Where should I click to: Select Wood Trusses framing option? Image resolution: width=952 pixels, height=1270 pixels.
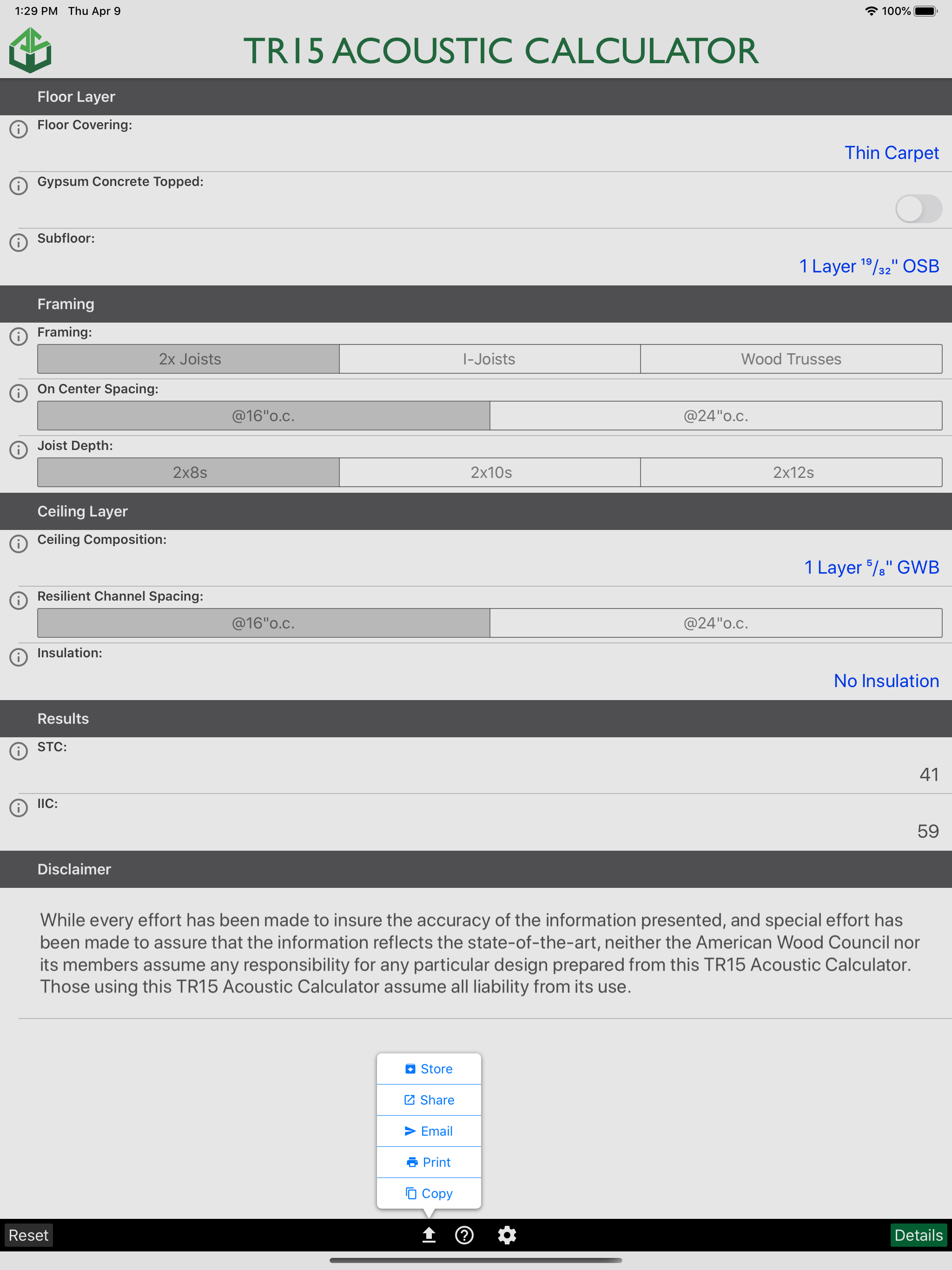point(791,359)
